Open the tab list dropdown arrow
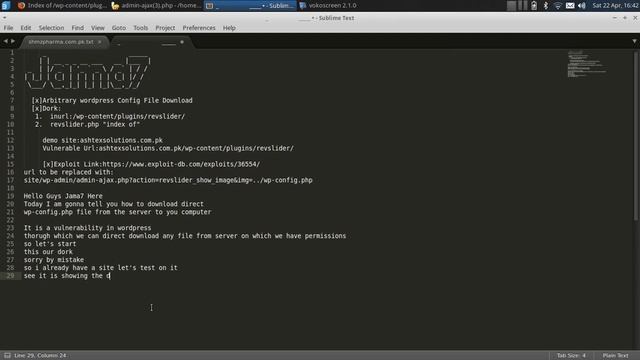 click(x=634, y=42)
